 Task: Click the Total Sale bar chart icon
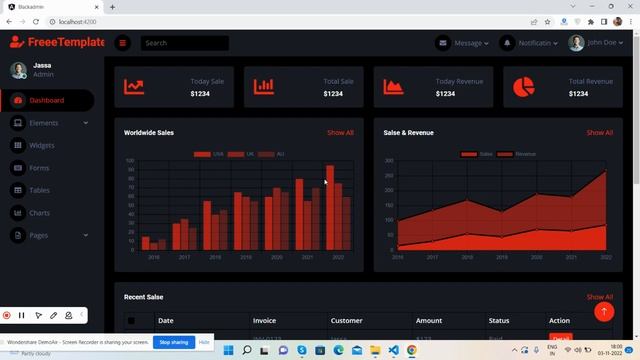[x=264, y=87]
